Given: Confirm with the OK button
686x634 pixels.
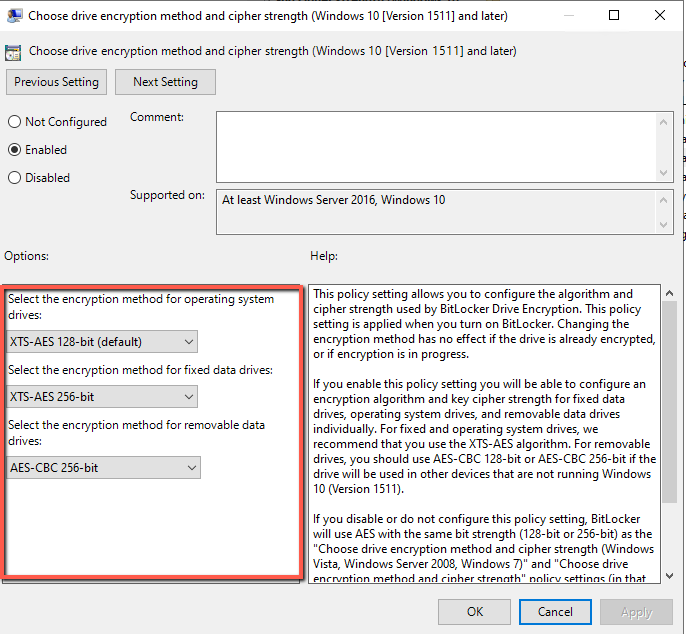Looking at the screenshot, I should point(475,612).
